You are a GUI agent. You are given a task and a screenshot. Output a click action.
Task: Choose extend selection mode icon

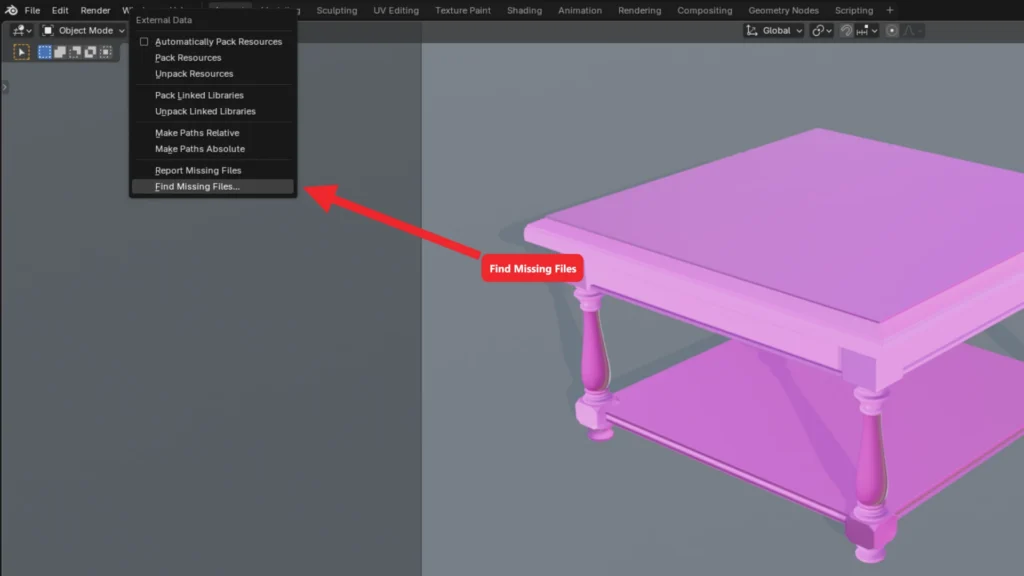[60, 52]
